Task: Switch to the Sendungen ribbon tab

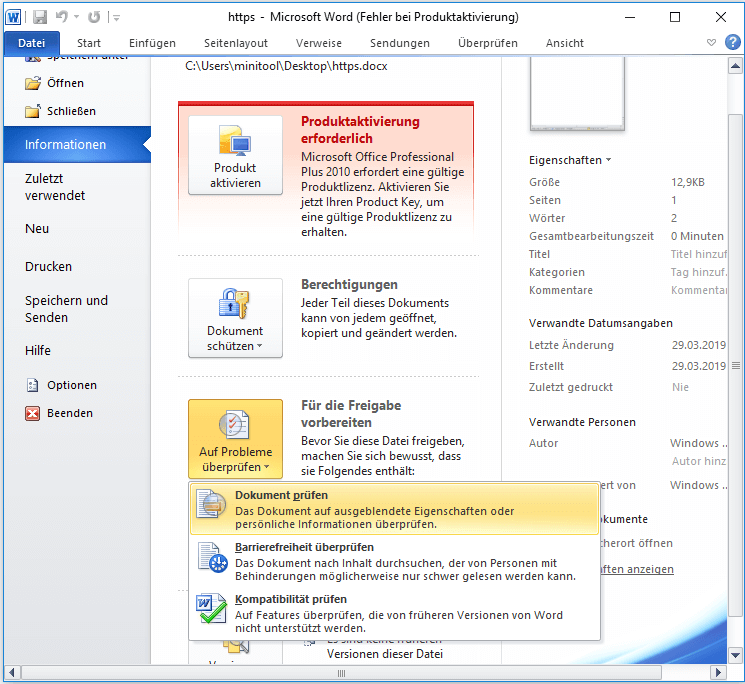Action: (400, 43)
